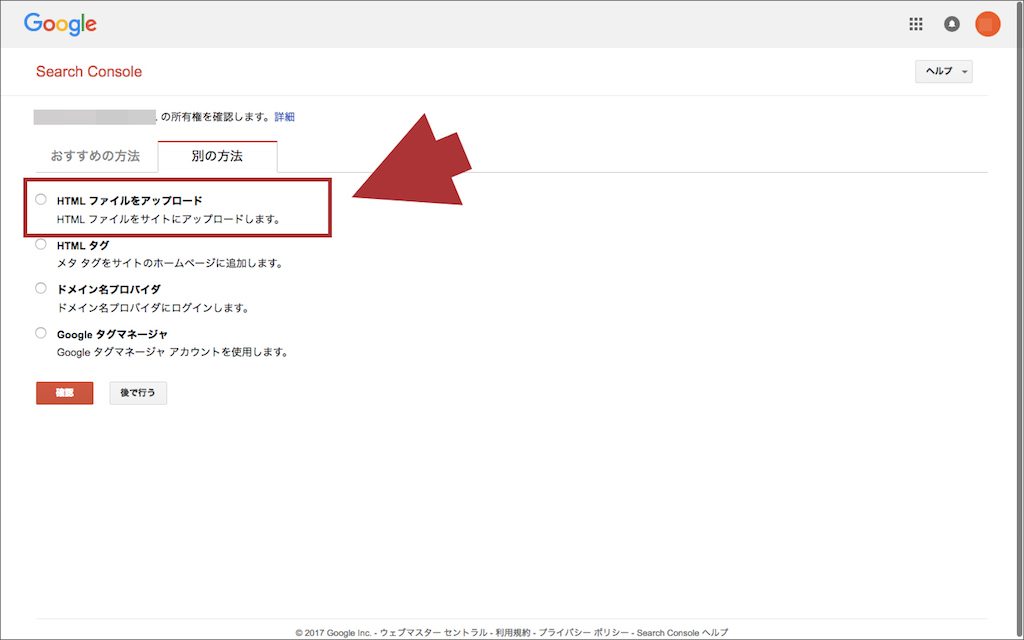
Task: Click the HTML タグ option label
Action: (83, 246)
